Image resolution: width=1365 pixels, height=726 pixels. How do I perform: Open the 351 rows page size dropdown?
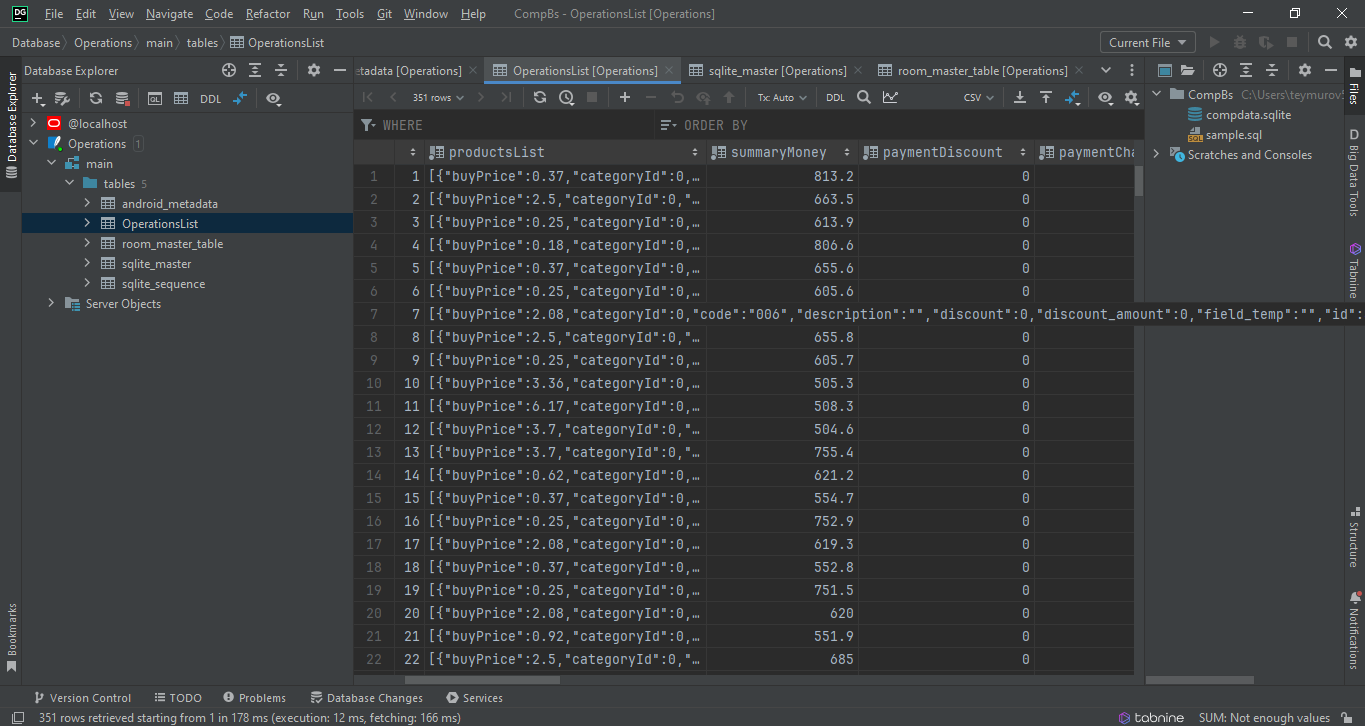point(439,98)
